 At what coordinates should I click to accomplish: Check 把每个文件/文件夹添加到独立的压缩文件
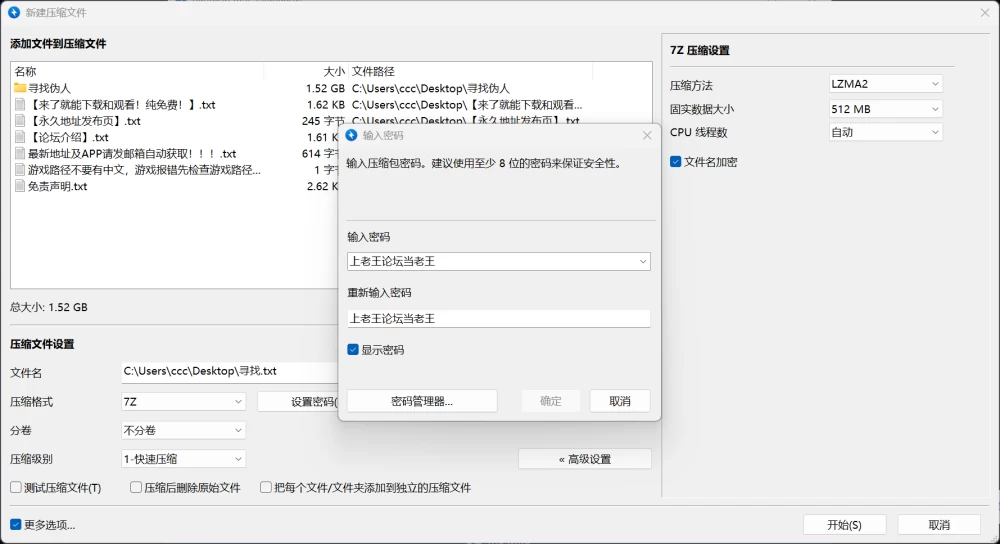tap(266, 487)
